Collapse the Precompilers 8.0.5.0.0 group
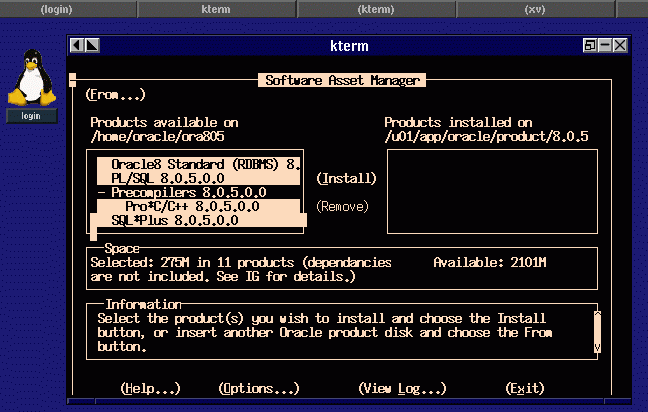The width and height of the screenshot is (648, 412). coord(101,192)
